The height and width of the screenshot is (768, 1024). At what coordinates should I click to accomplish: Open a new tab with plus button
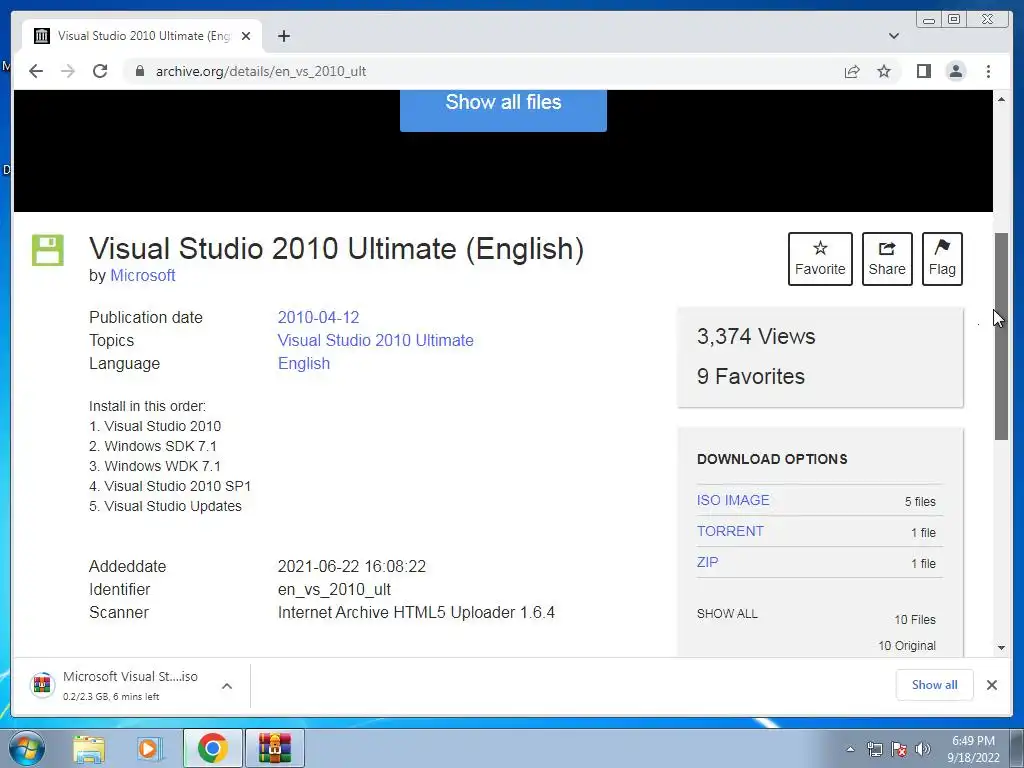[x=283, y=36]
